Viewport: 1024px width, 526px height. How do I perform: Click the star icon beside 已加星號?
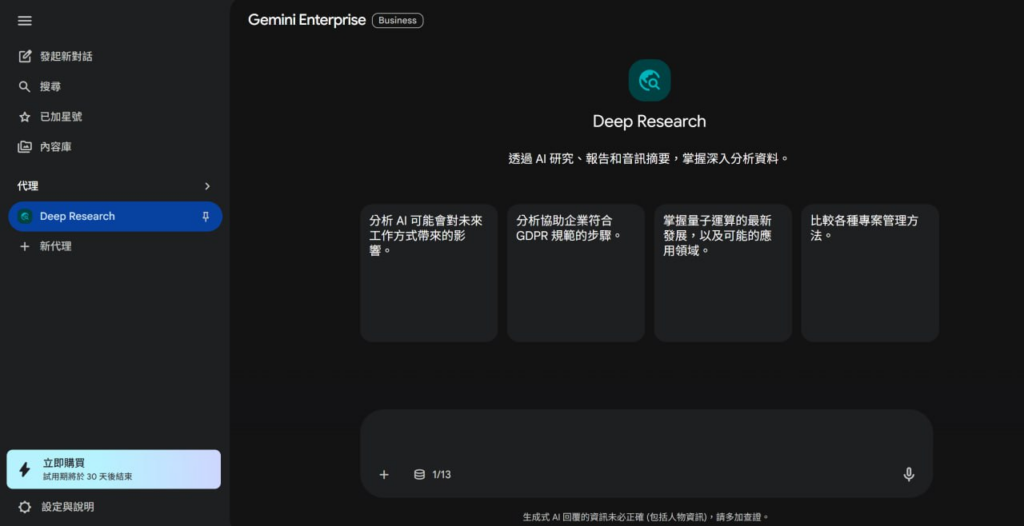pos(25,117)
